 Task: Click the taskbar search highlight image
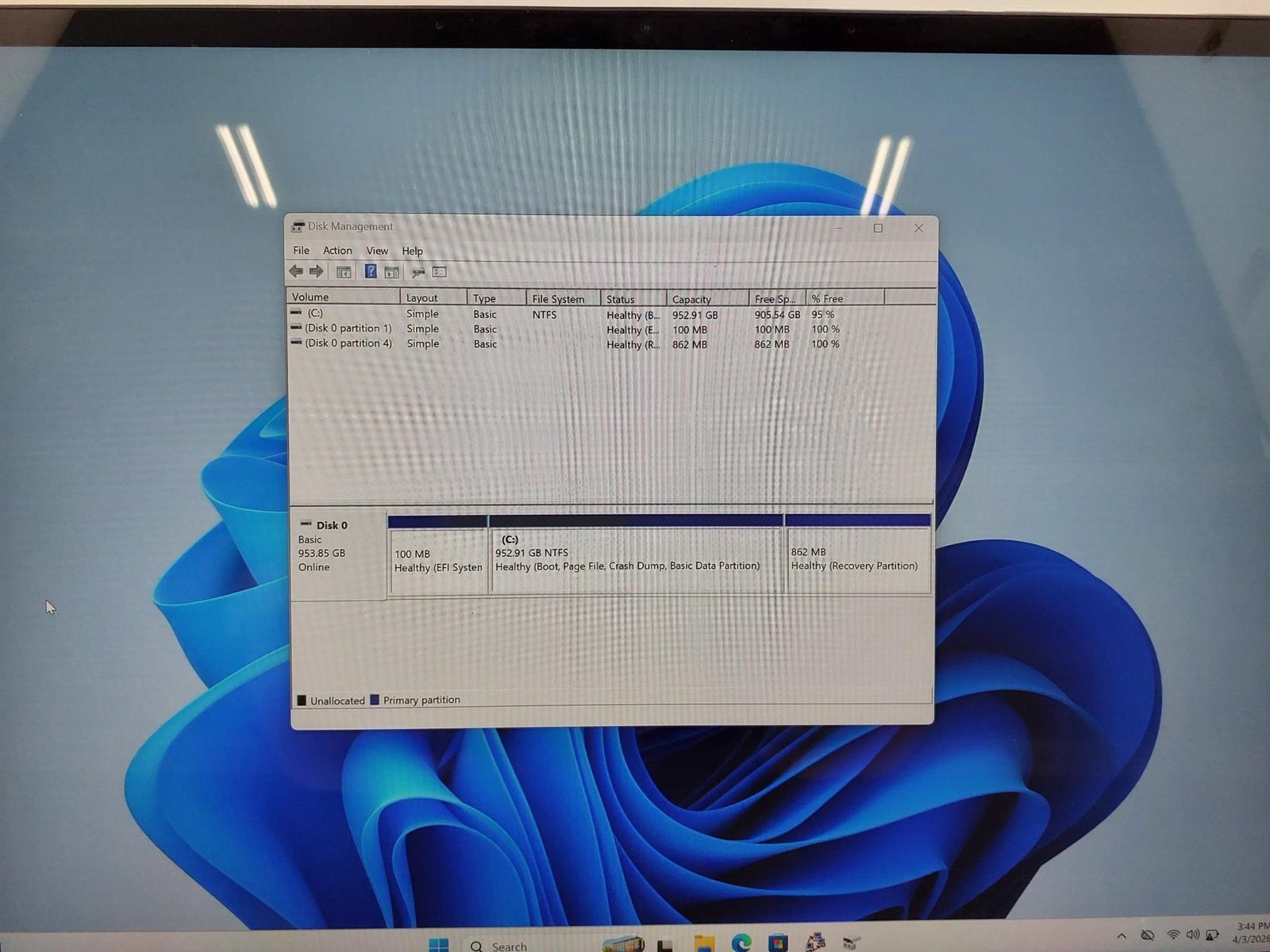623,944
